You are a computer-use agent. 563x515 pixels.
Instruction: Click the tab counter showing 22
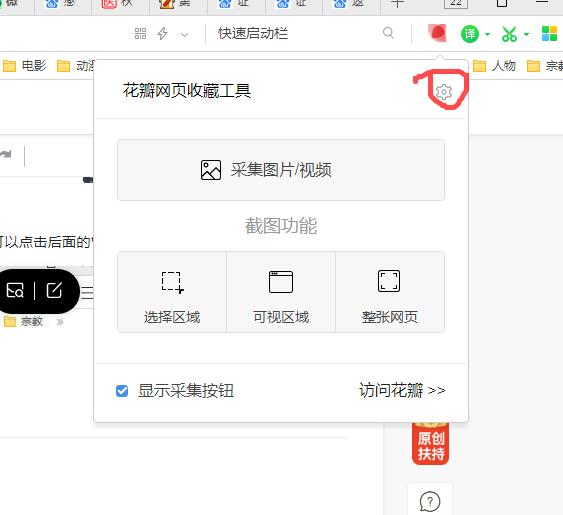(456, 3)
